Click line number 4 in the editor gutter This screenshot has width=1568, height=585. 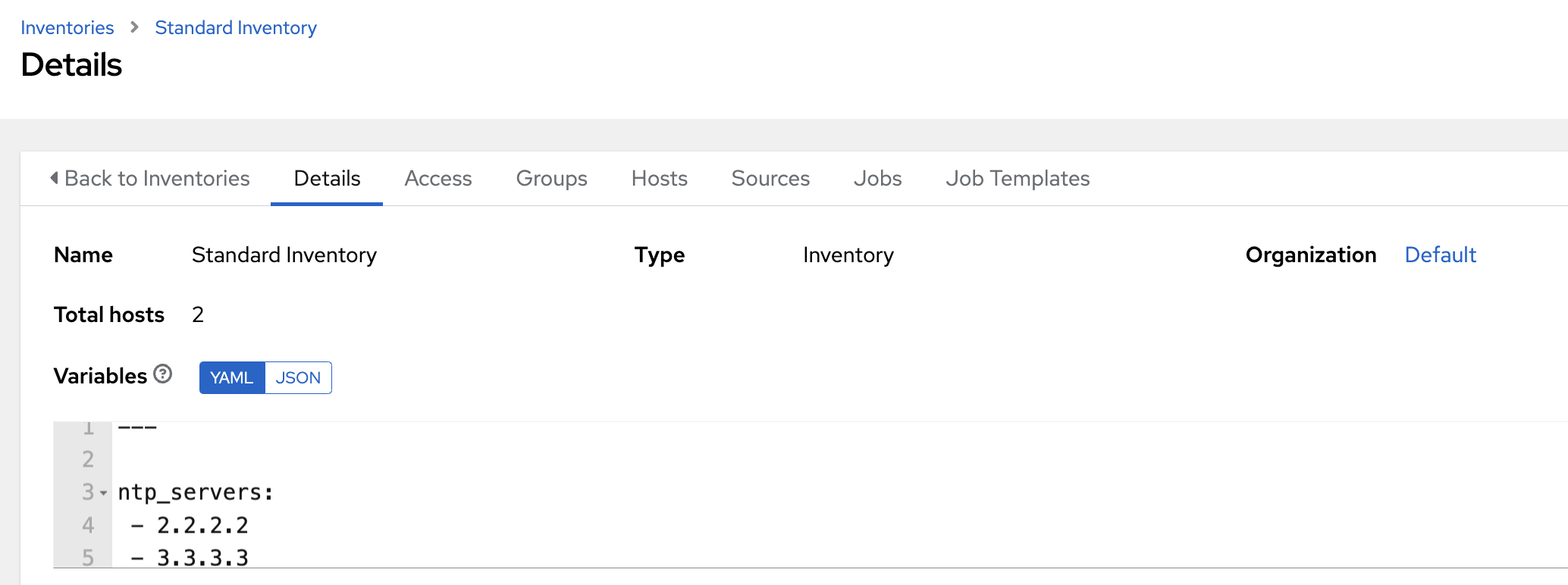click(x=88, y=524)
